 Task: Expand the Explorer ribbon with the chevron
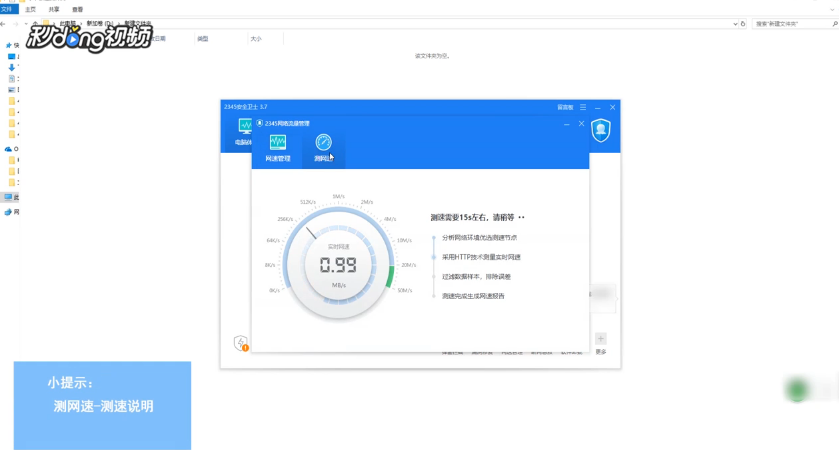[x=832, y=10]
